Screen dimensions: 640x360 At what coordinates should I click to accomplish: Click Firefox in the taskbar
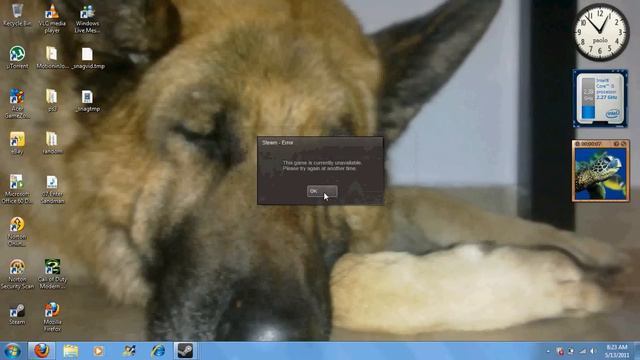41,351
